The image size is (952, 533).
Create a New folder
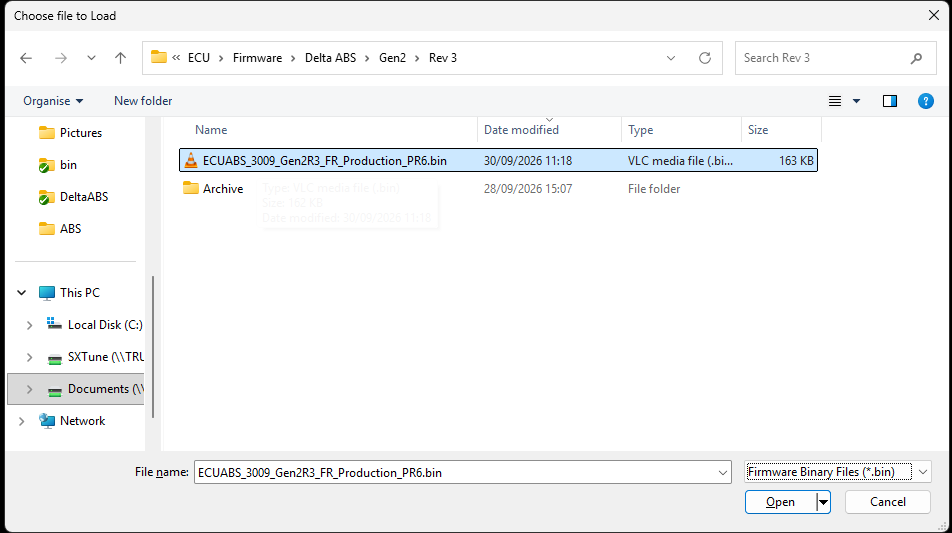143,101
